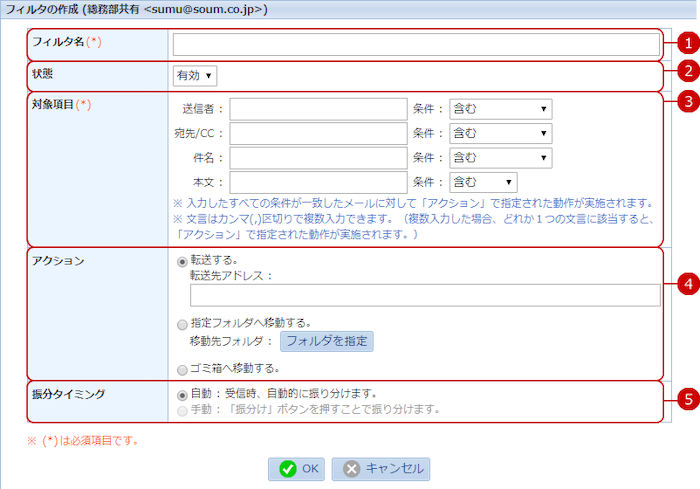Screen dimensions: 700x489
Task: Click the gray X icon on キャンセル
Action: (352, 468)
